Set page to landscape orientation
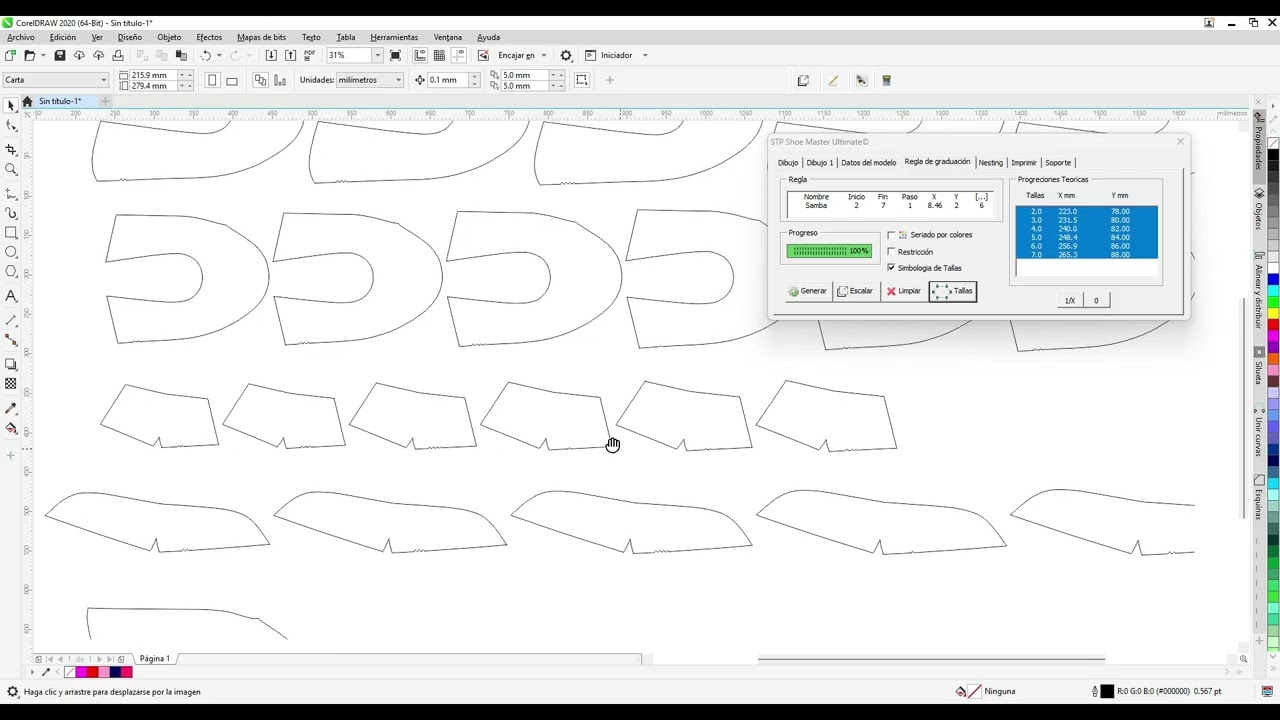Viewport: 1280px width, 720px height. [232, 80]
